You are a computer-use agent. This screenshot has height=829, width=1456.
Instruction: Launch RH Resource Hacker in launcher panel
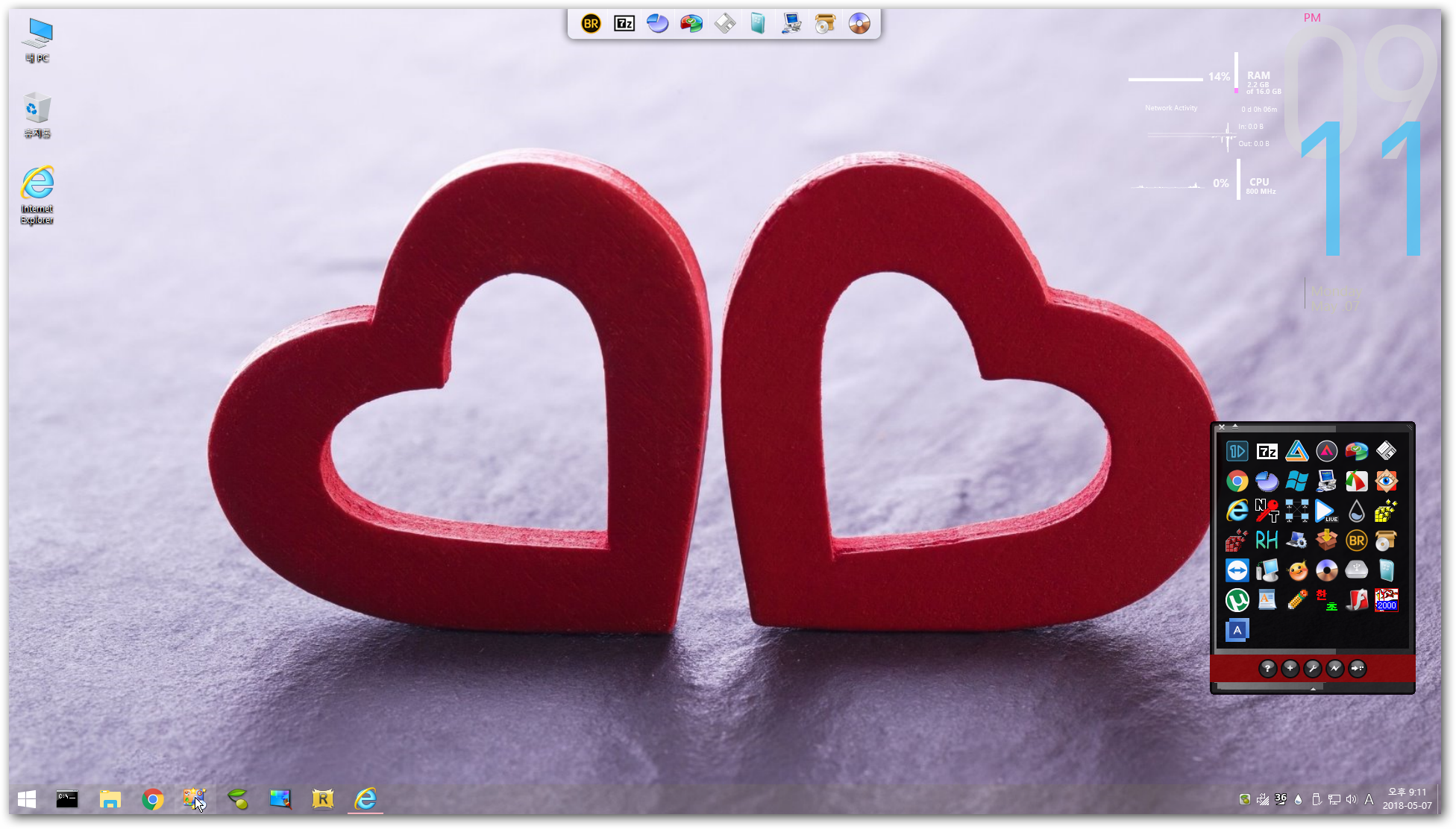click(1267, 540)
